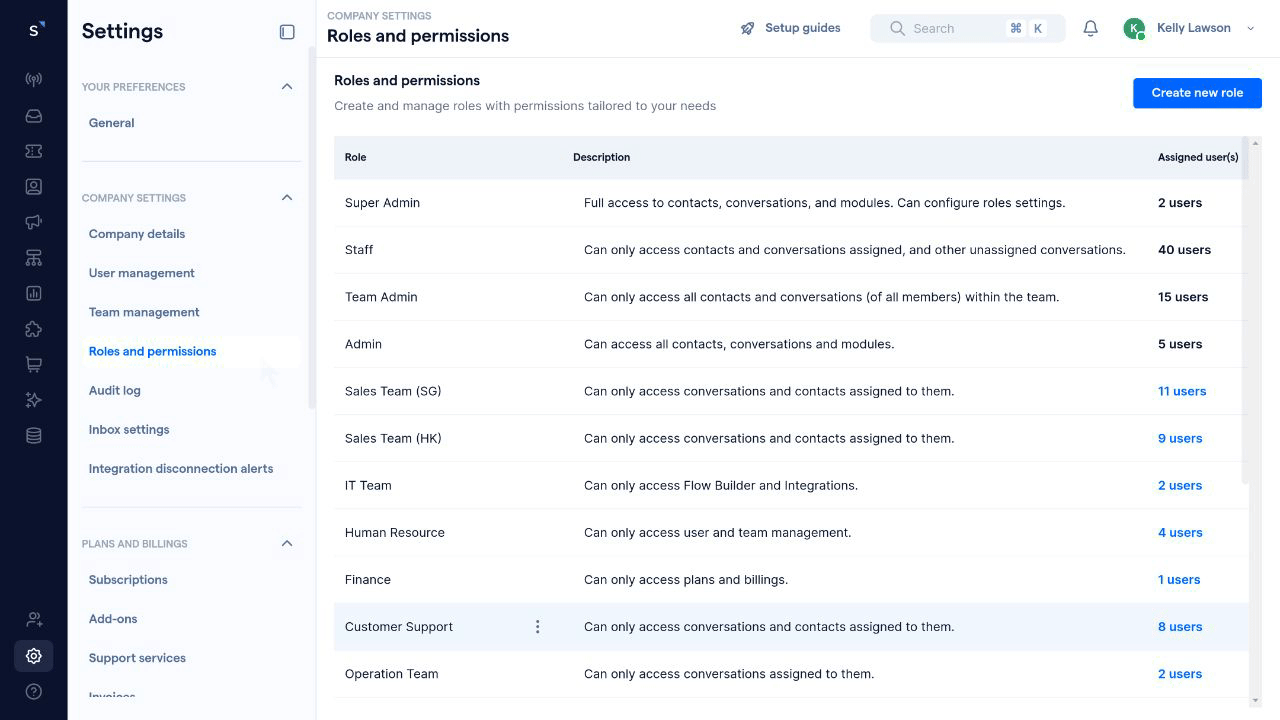Click the campaigns megaphone icon
Image resolution: width=1280 pixels, height=720 pixels.
[x=33, y=221]
